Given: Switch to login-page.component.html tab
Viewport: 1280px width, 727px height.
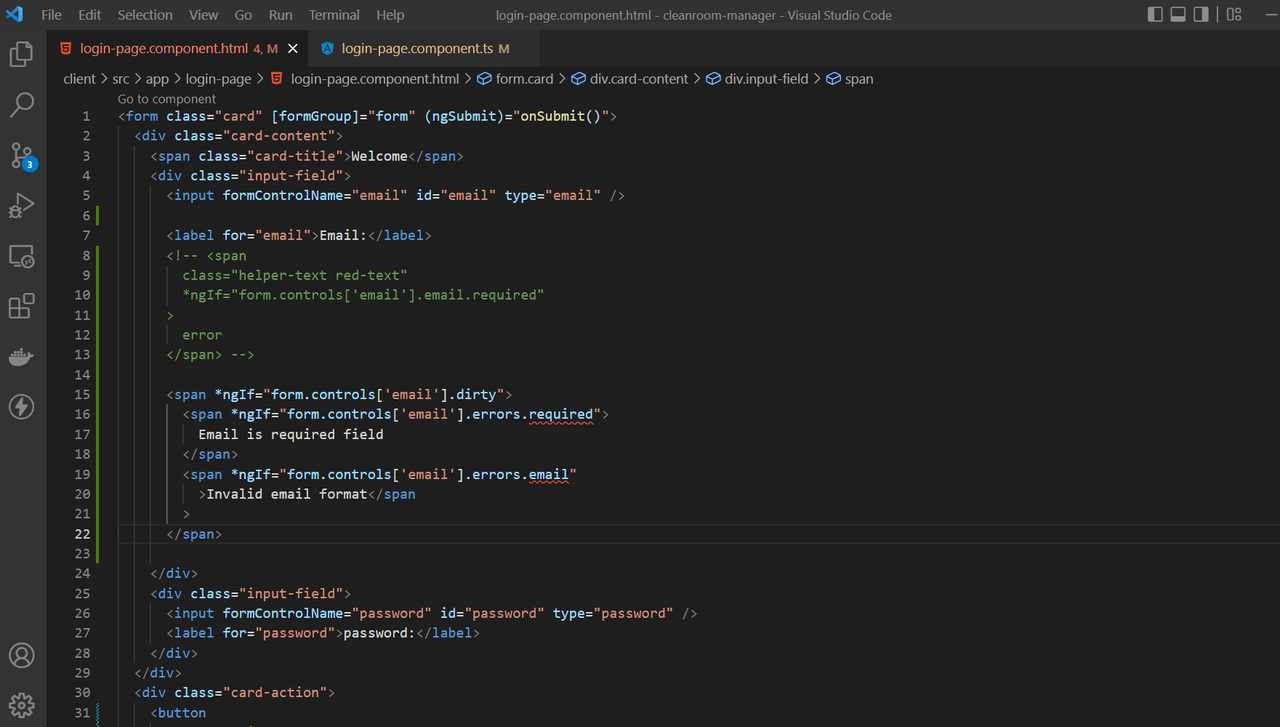Looking at the screenshot, I should (x=178, y=48).
